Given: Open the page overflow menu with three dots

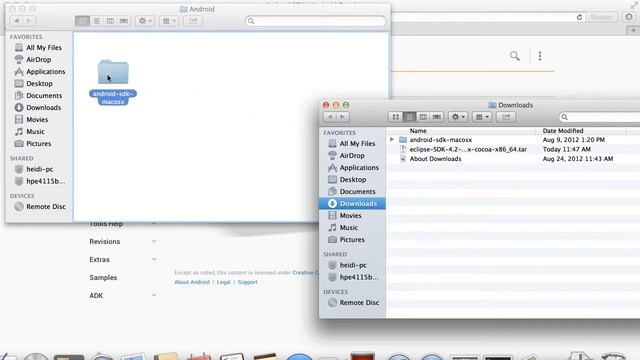Looking at the screenshot, I should (540, 56).
